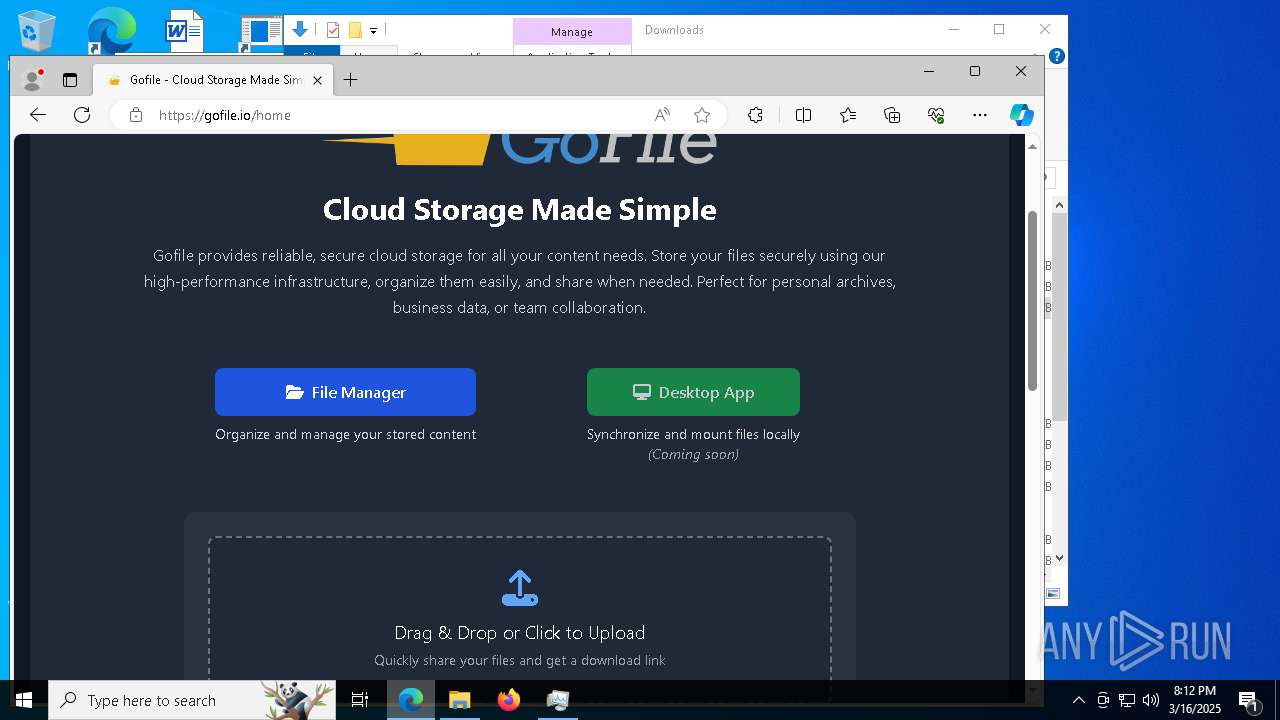Screen dimensions: 1280x720
Task: Click the Cloud Storage Made Simple heading
Action: click(x=520, y=209)
